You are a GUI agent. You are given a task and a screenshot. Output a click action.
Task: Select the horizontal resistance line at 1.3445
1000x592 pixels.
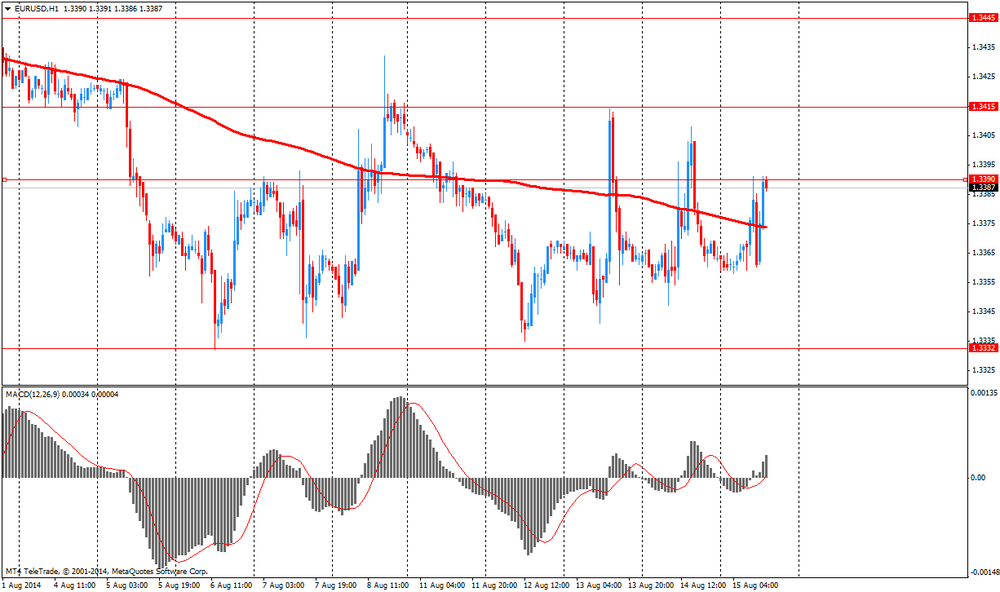coord(500,18)
